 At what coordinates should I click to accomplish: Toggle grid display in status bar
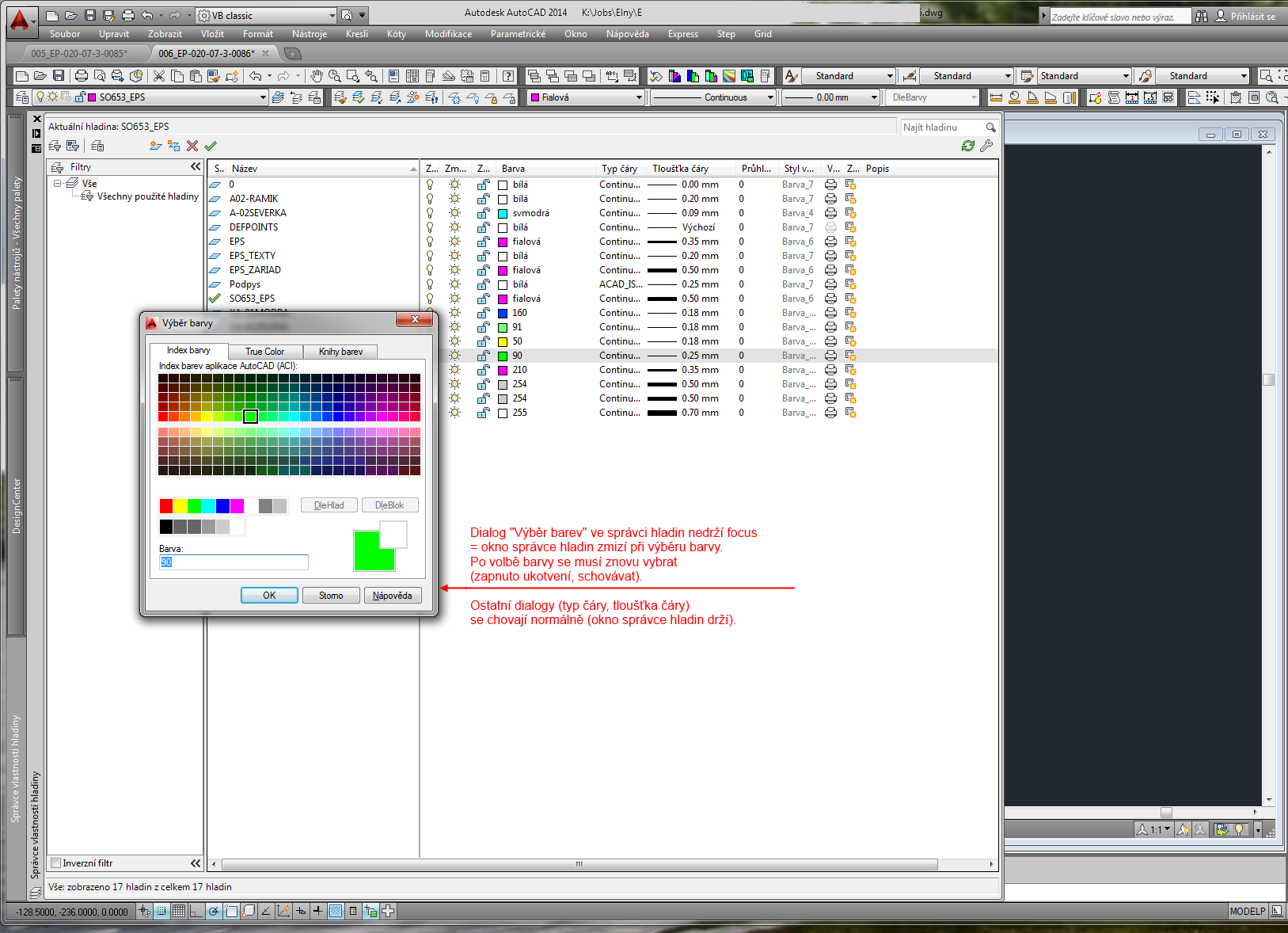coord(179,912)
